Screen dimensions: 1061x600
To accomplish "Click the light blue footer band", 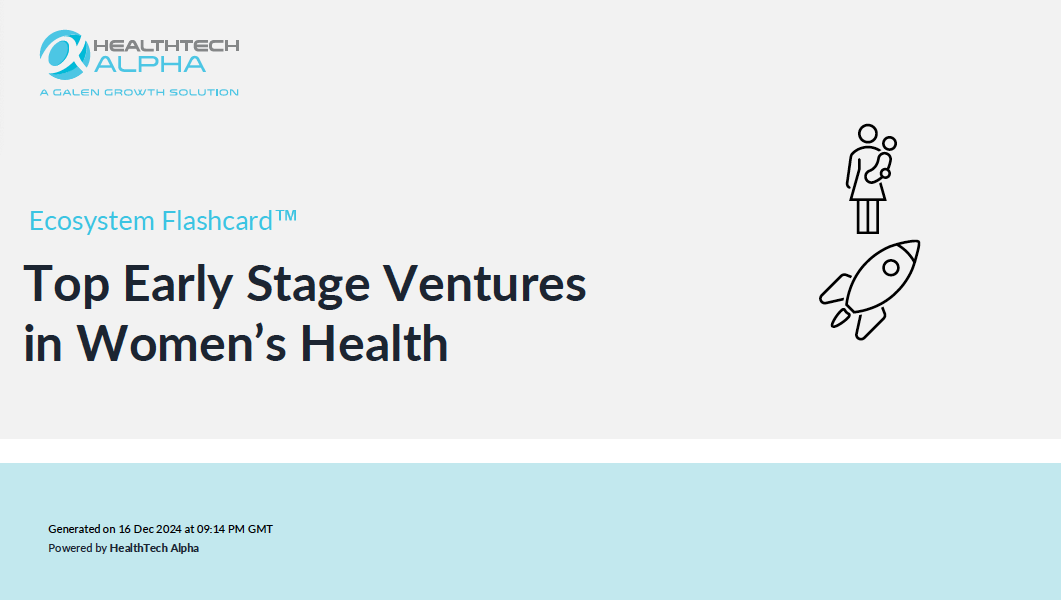I will tap(530, 532).
